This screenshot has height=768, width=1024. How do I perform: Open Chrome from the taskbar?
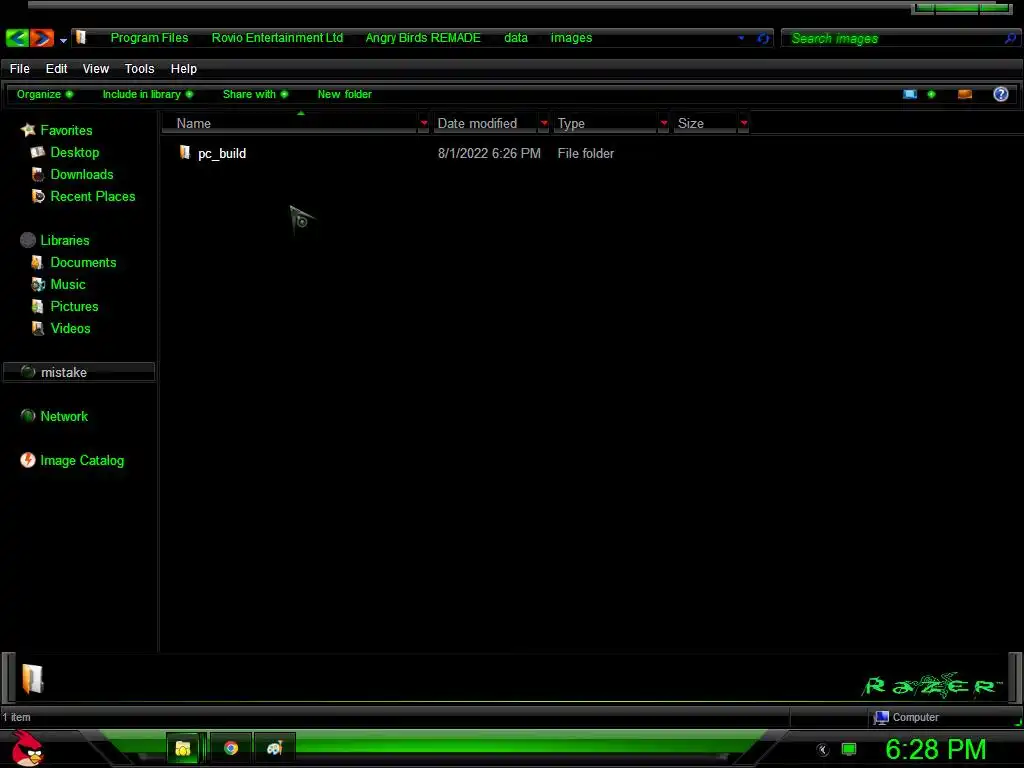tap(231, 748)
